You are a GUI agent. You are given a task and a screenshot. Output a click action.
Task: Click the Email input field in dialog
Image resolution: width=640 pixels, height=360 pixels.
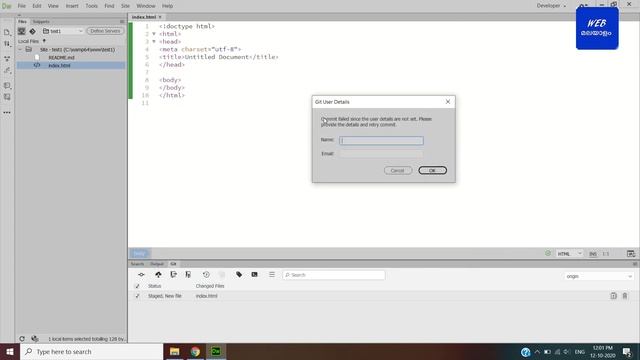click(381, 154)
